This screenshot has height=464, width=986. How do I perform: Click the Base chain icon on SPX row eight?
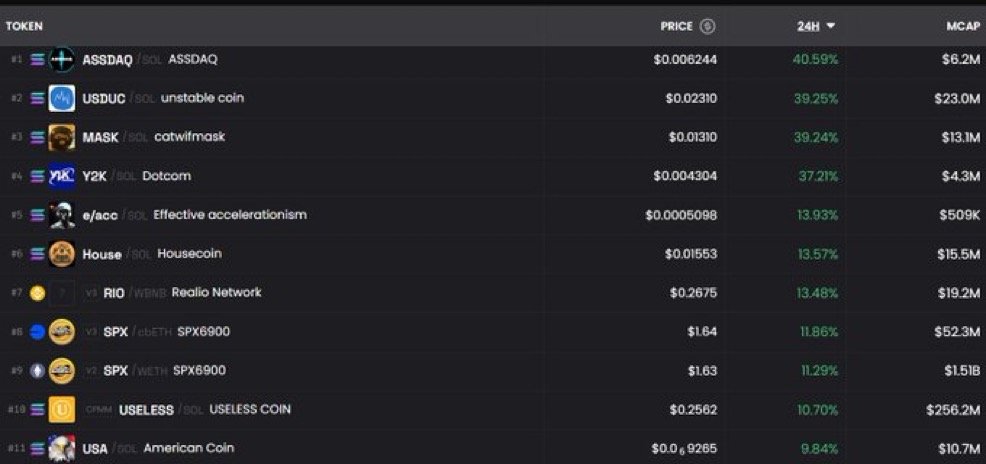(x=38, y=332)
